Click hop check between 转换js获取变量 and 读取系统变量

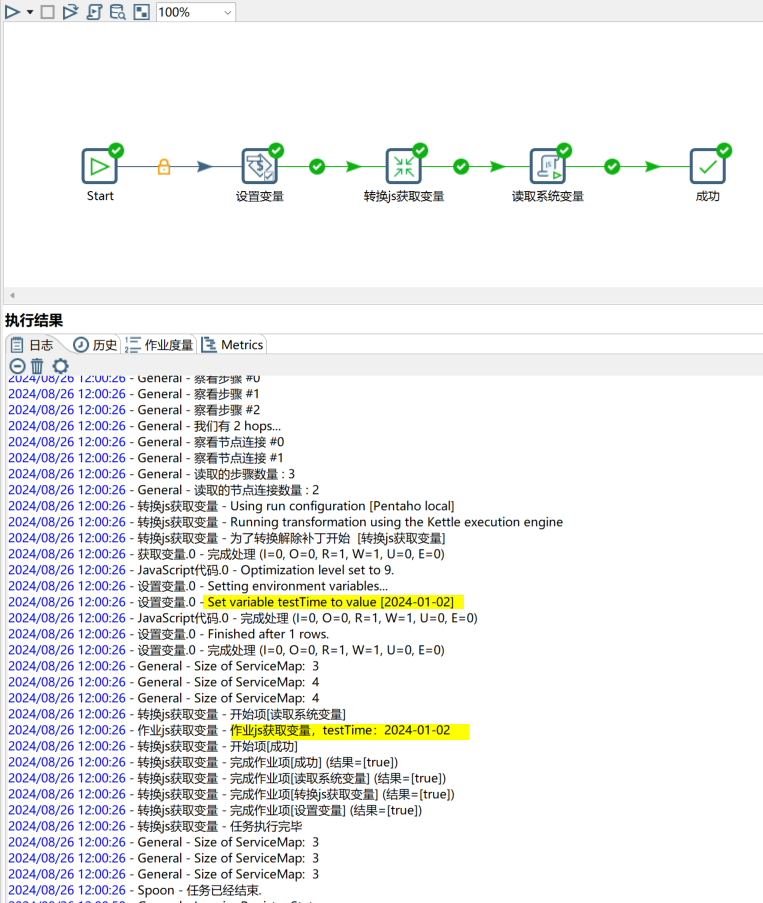[461, 167]
